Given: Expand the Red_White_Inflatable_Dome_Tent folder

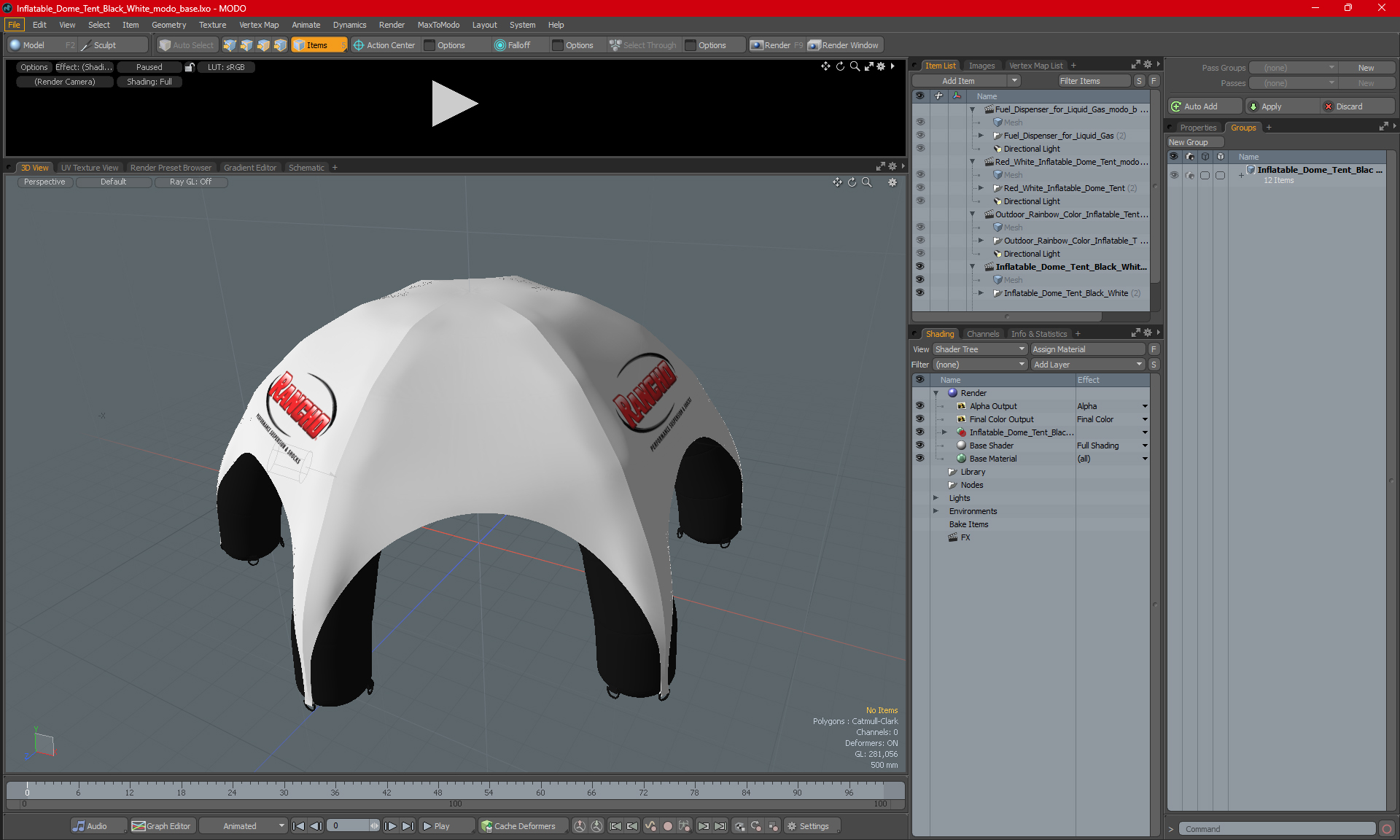Looking at the screenshot, I should pyautogui.click(x=981, y=188).
